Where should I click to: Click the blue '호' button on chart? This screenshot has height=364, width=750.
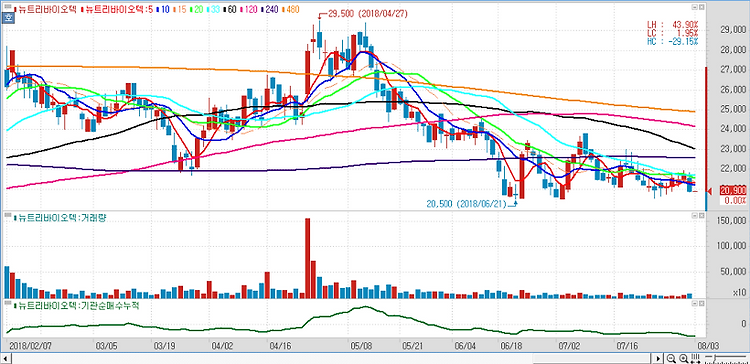(x=8, y=18)
